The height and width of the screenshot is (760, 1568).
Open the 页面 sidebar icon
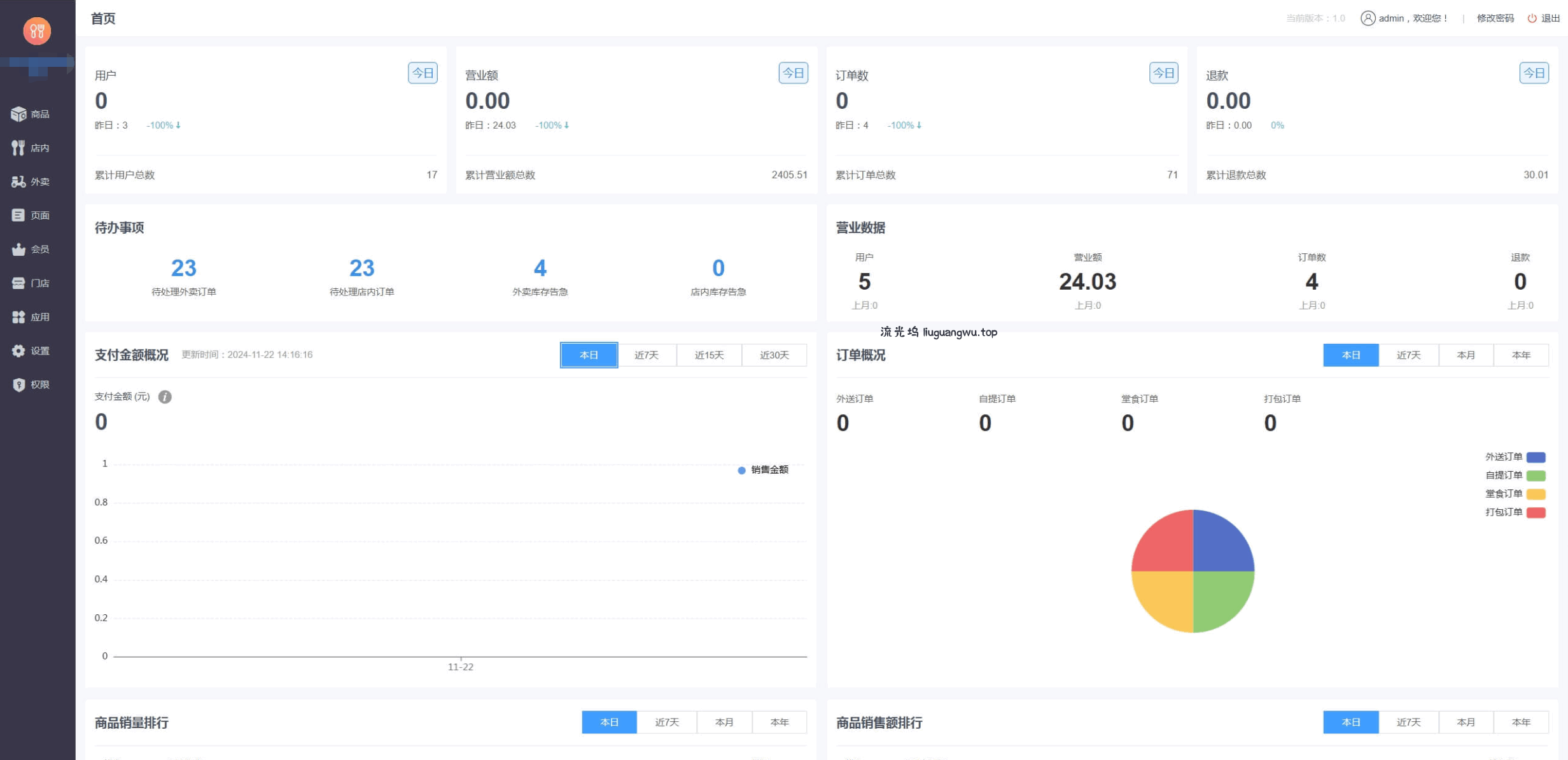point(18,215)
